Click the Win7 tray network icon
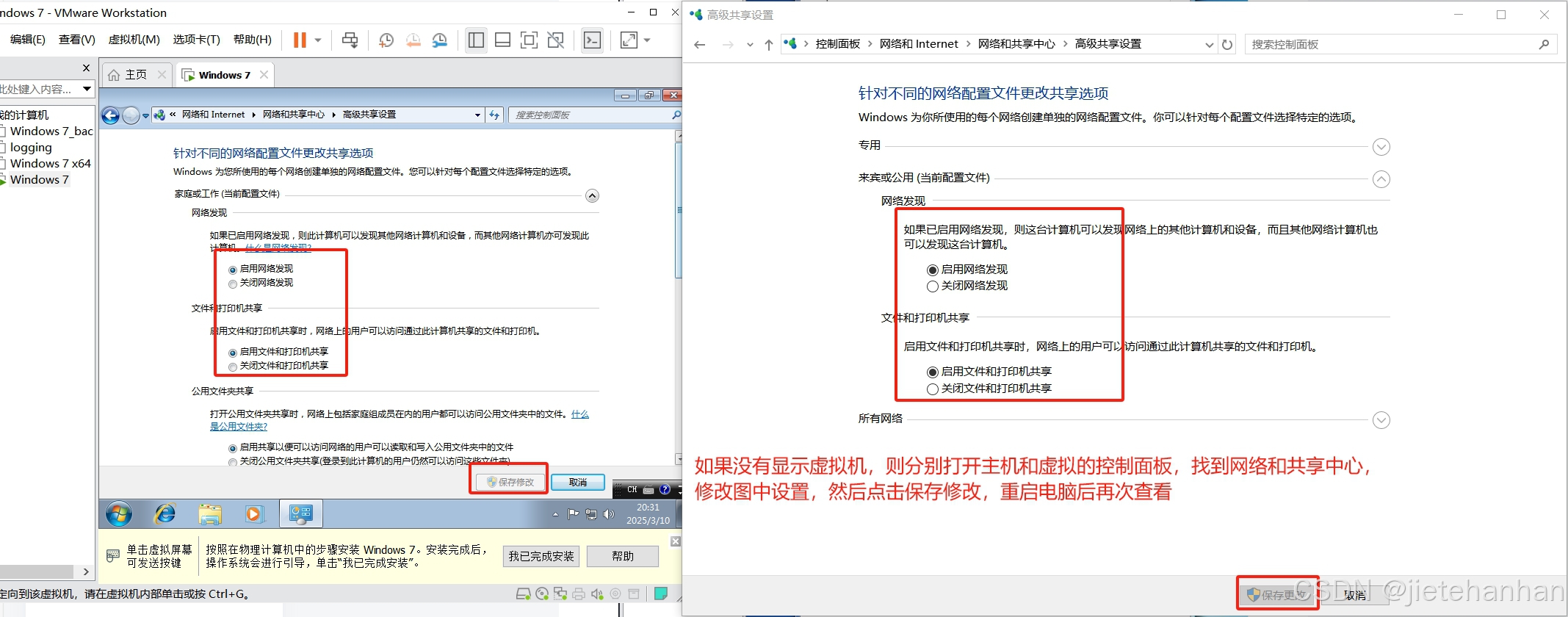The width and height of the screenshot is (1568, 617). (591, 514)
